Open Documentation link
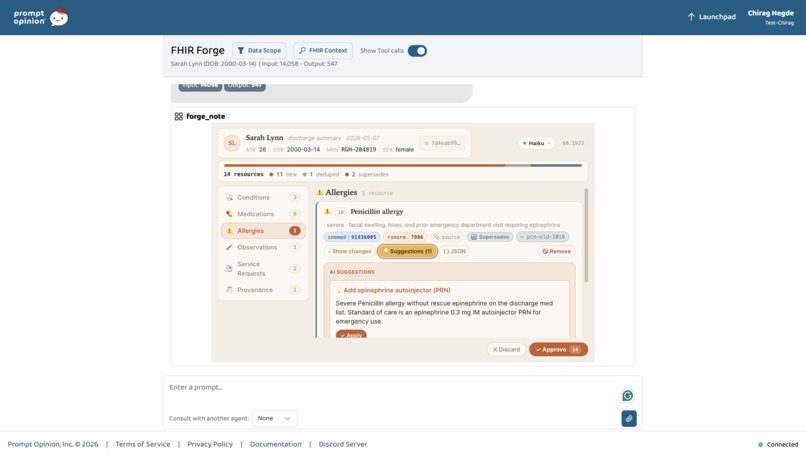Viewport: 806px width, 458px height. [x=276, y=444]
